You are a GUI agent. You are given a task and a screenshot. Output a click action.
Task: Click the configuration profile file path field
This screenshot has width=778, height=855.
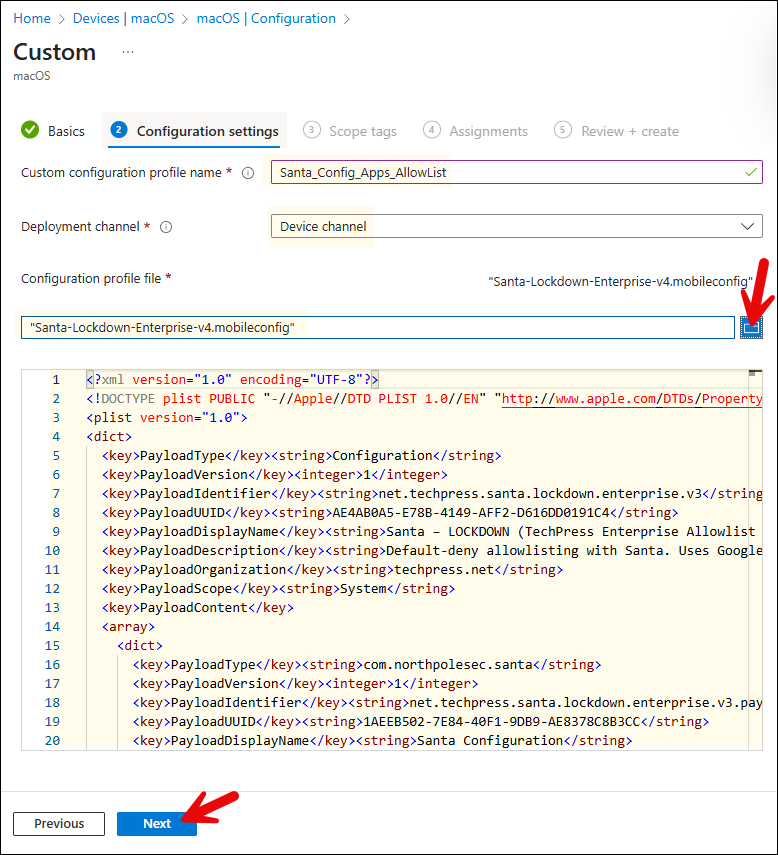[378, 327]
